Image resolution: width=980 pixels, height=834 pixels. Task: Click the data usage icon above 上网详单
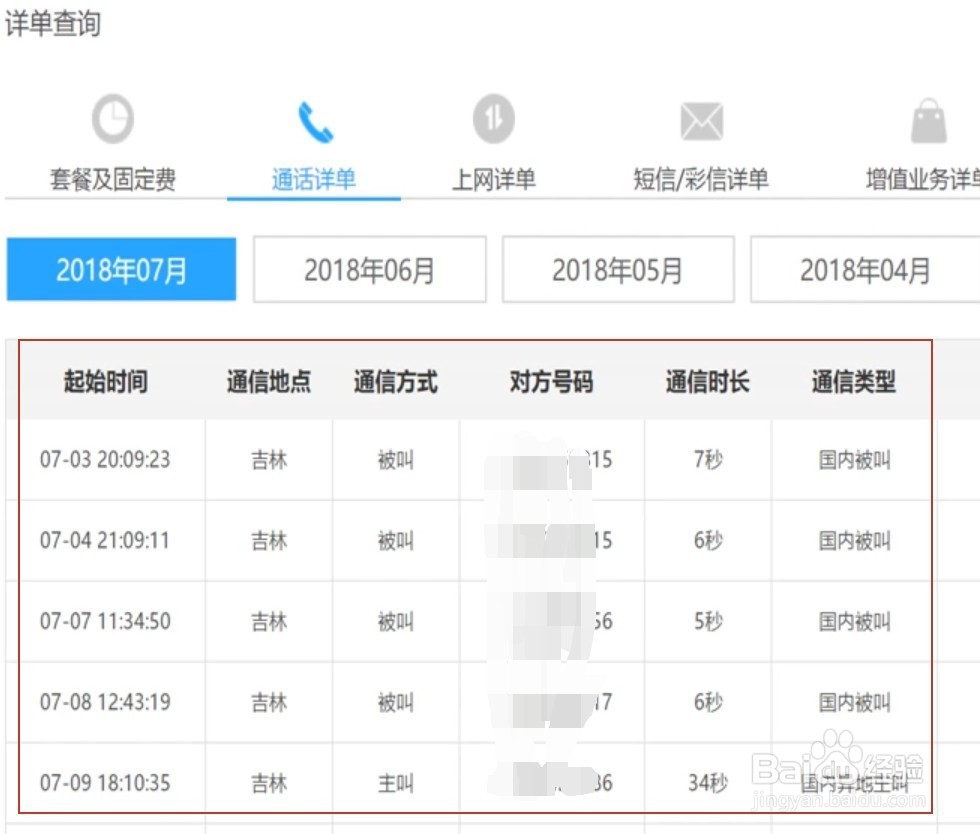coord(492,117)
